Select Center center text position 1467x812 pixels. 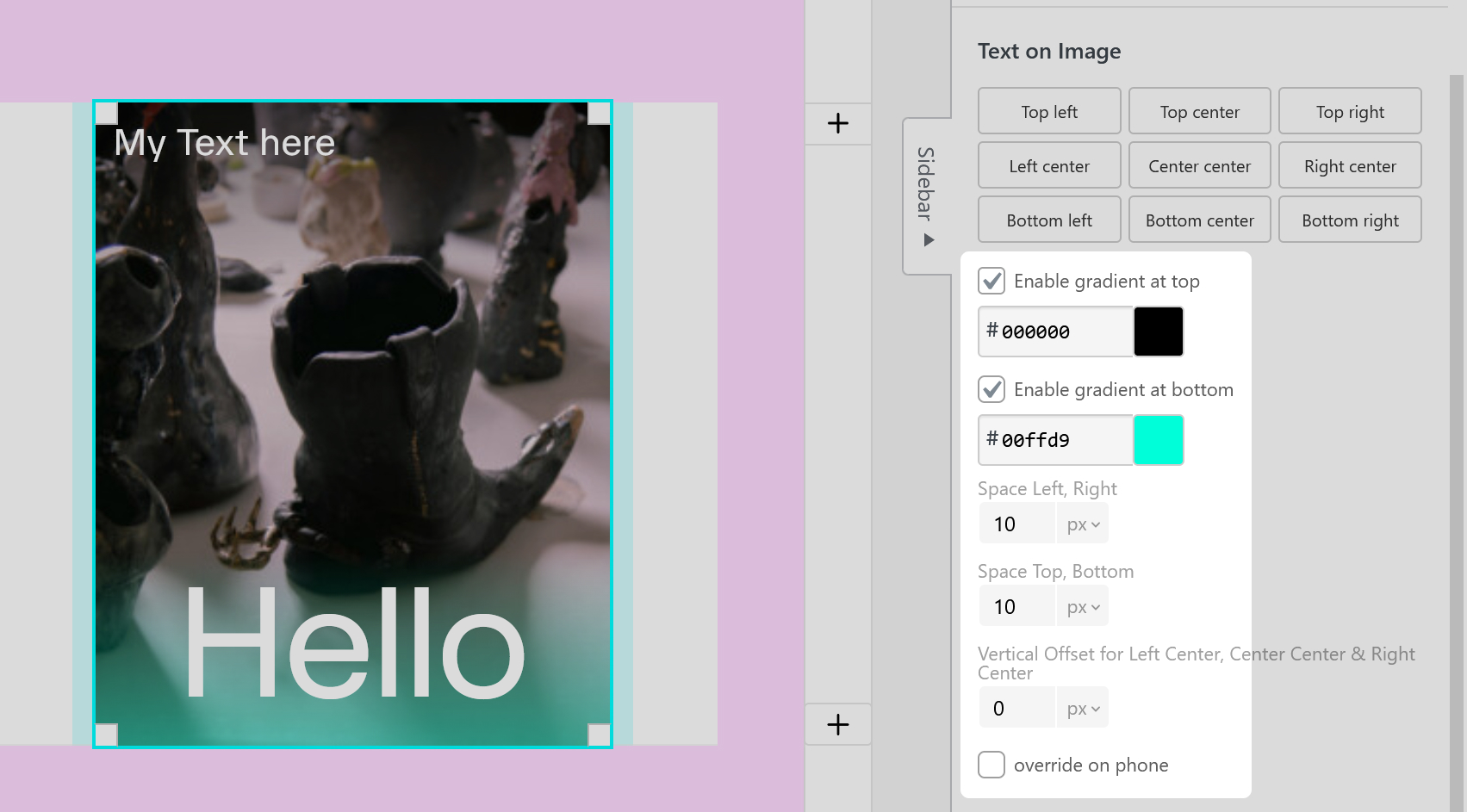click(1199, 166)
